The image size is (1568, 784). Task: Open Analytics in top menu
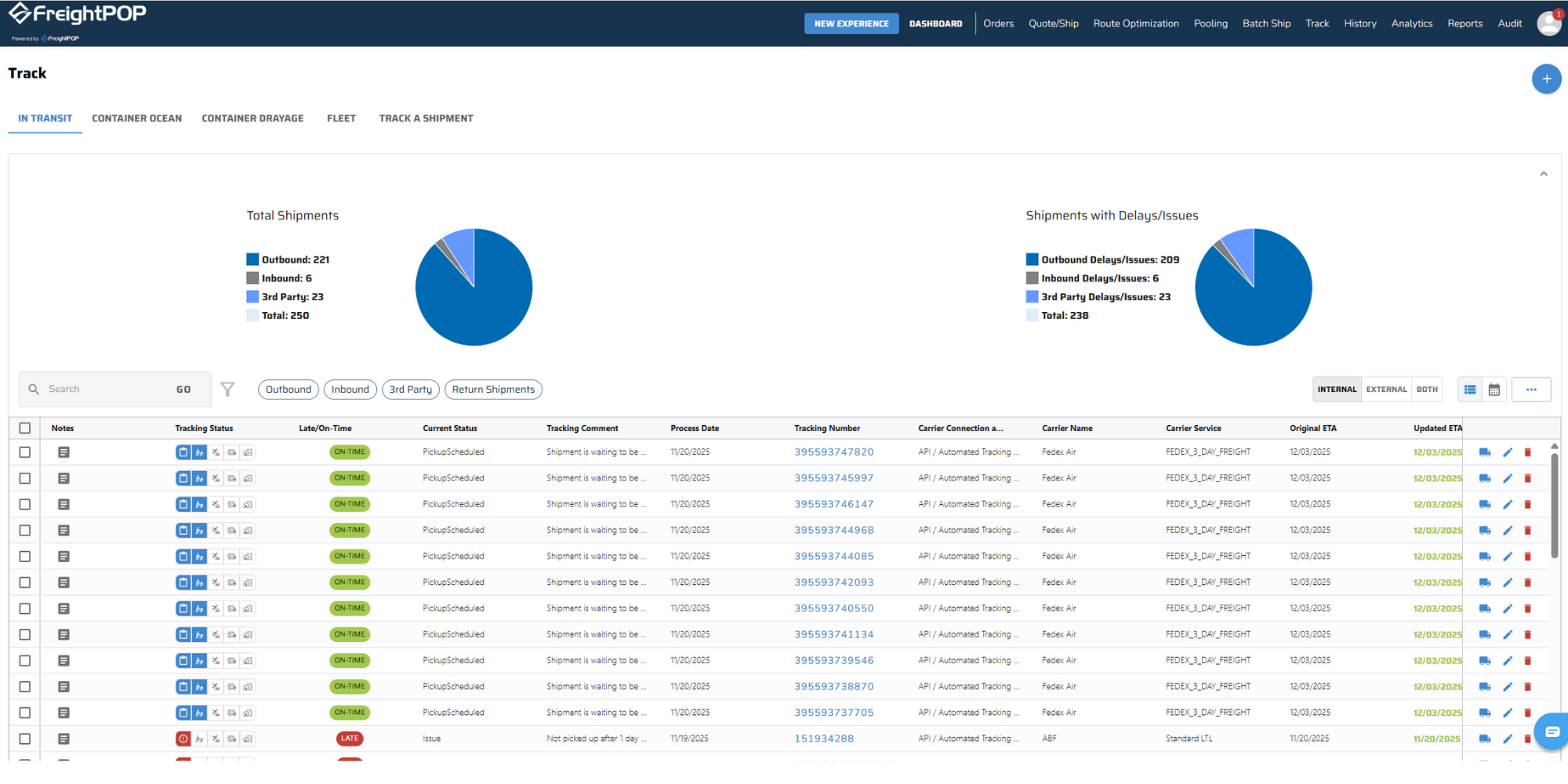click(1412, 24)
